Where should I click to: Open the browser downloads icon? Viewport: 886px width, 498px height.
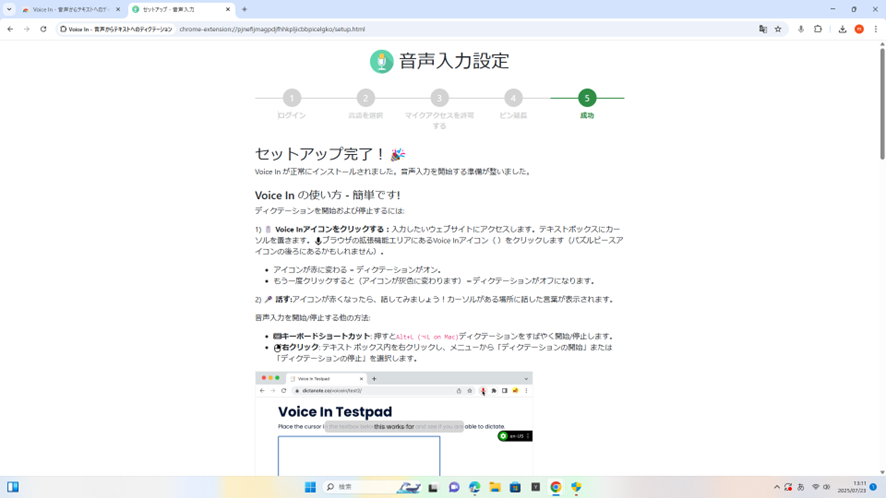pos(842,29)
